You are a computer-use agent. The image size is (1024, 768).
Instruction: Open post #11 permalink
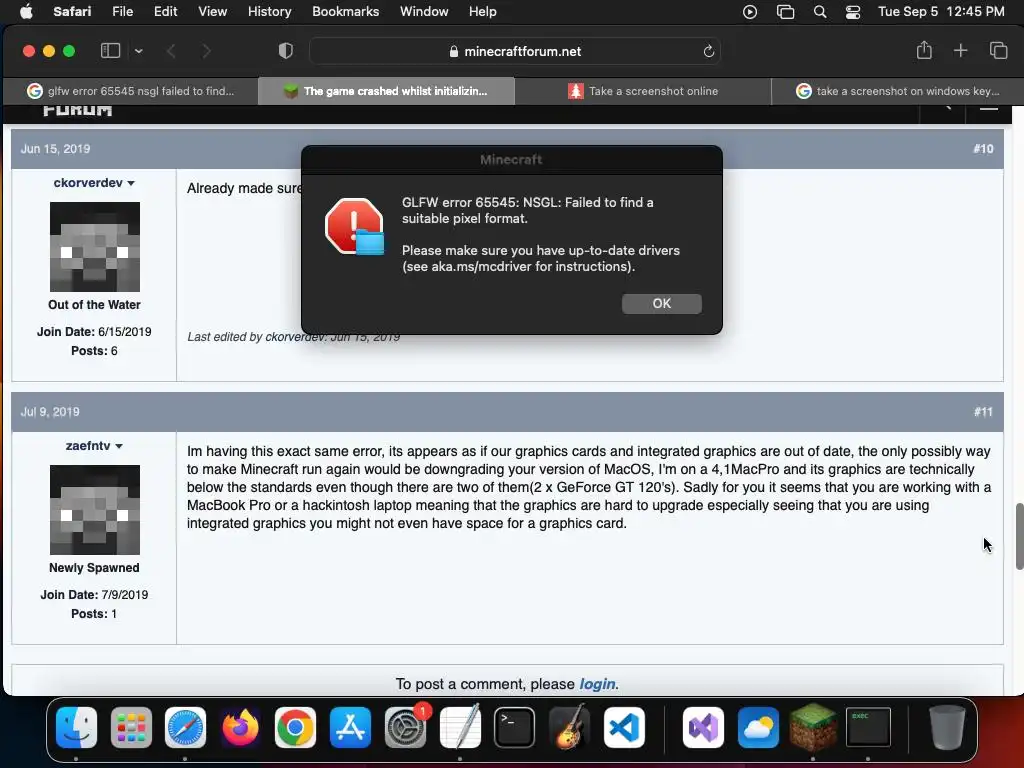(x=983, y=412)
